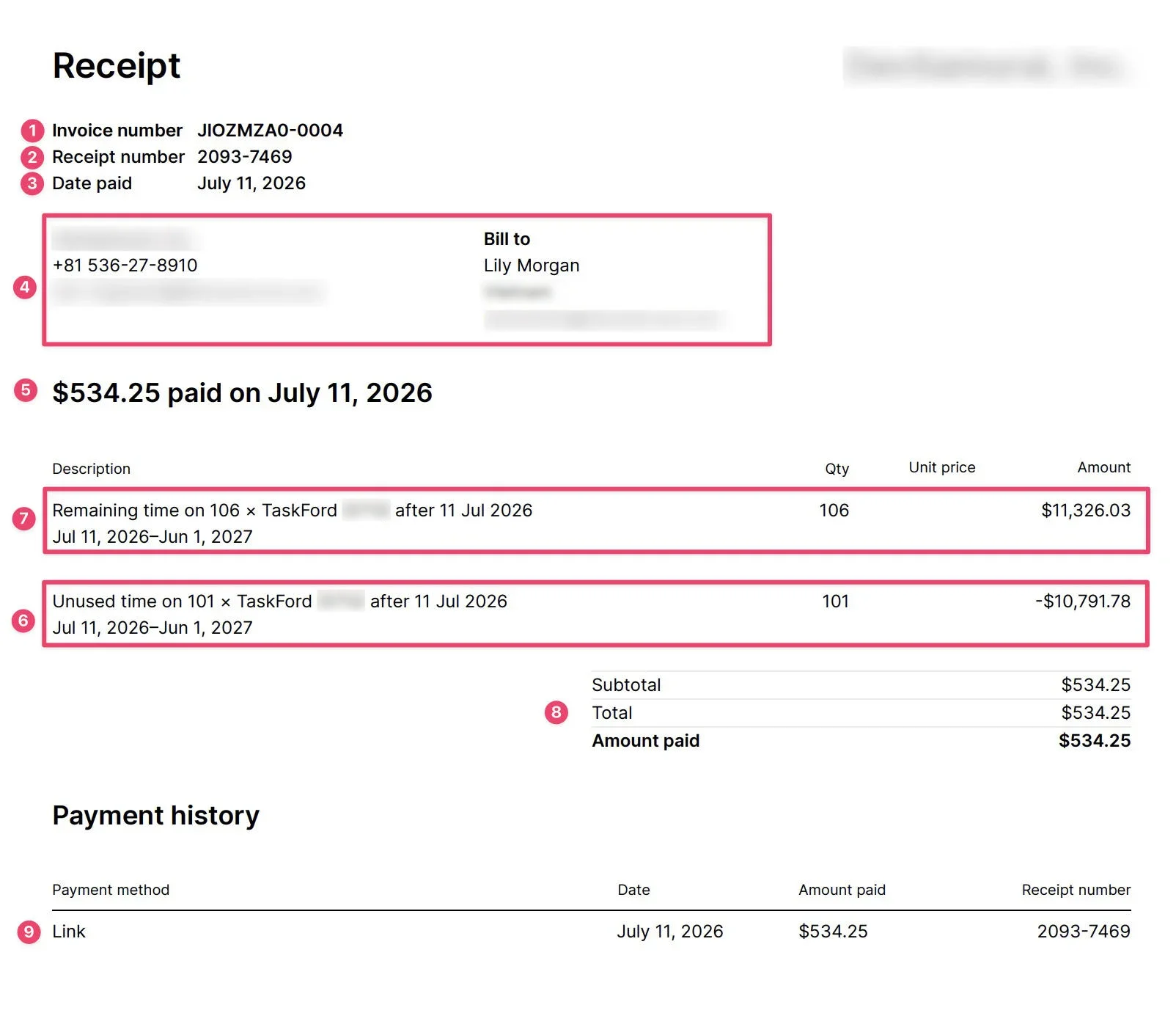Select marker 4 beside the billing box

(x=25, y=287)
